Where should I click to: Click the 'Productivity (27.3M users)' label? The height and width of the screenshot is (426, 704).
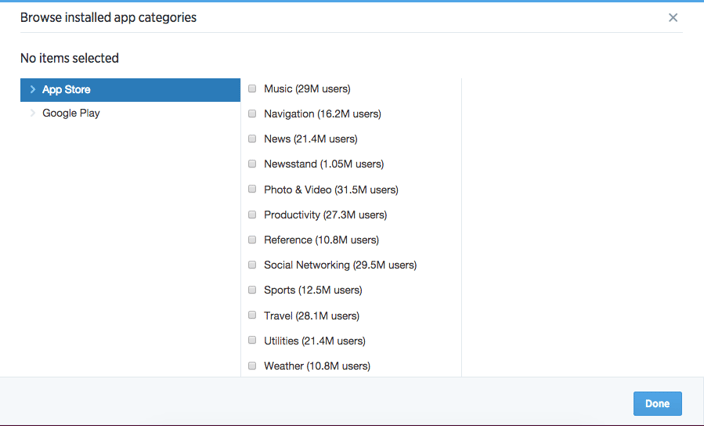click(326, 215)
